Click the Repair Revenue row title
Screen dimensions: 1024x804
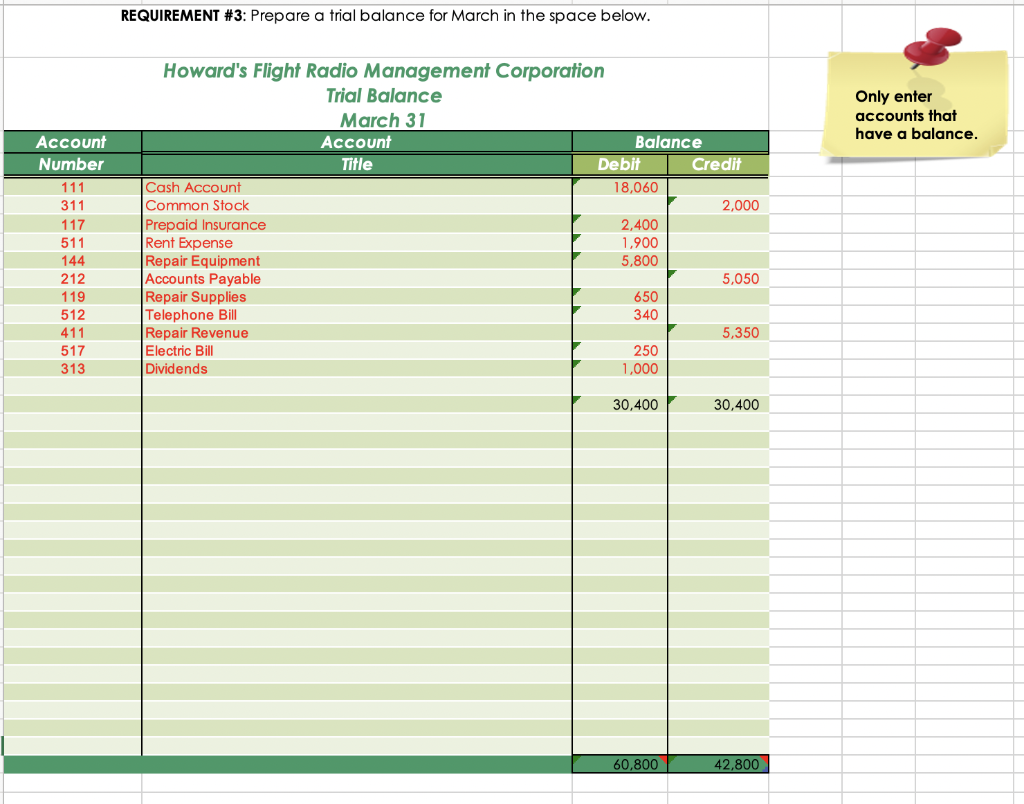(x=198, y=333)
